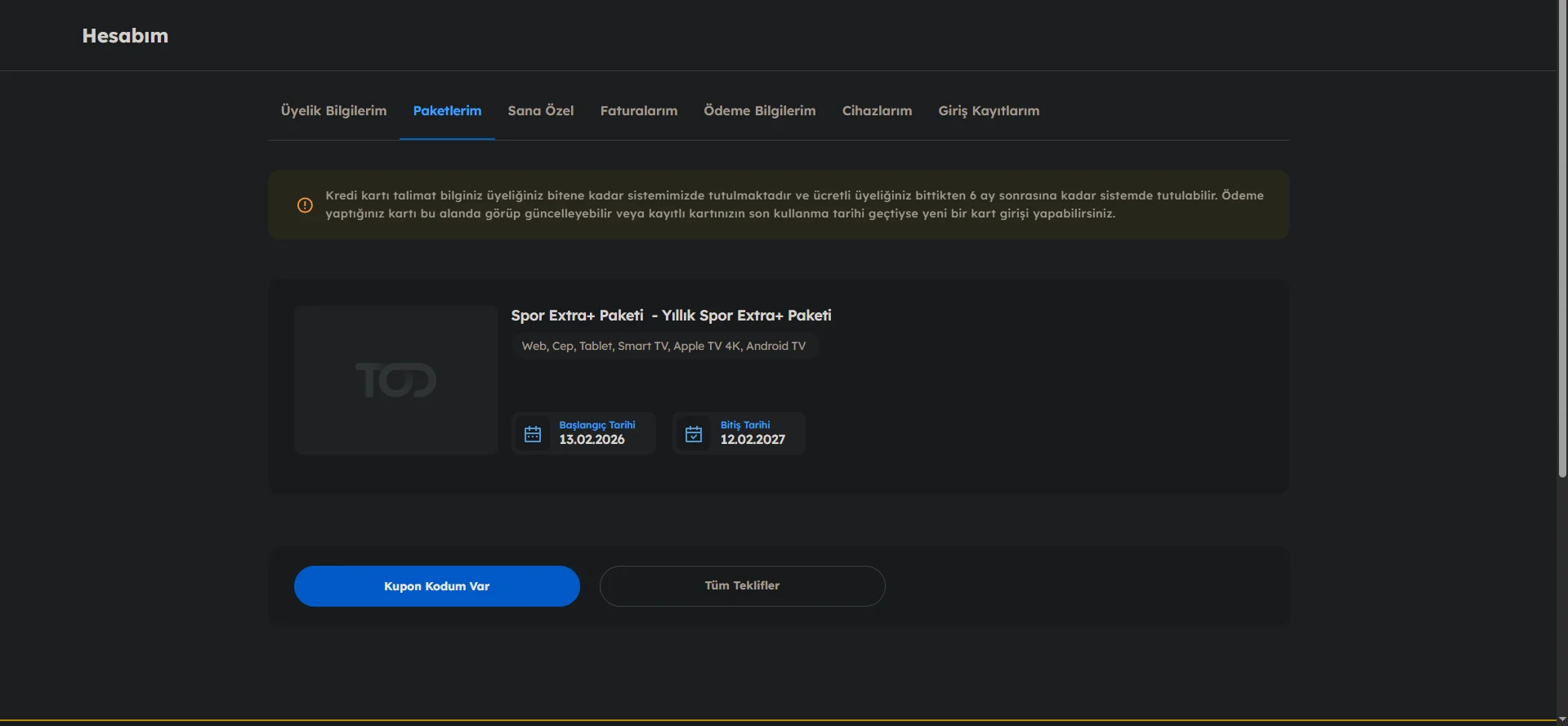1568x726 pixels.
Task: Switch to the Üyelik Bilgilerim tab
Action: point(334,111)
